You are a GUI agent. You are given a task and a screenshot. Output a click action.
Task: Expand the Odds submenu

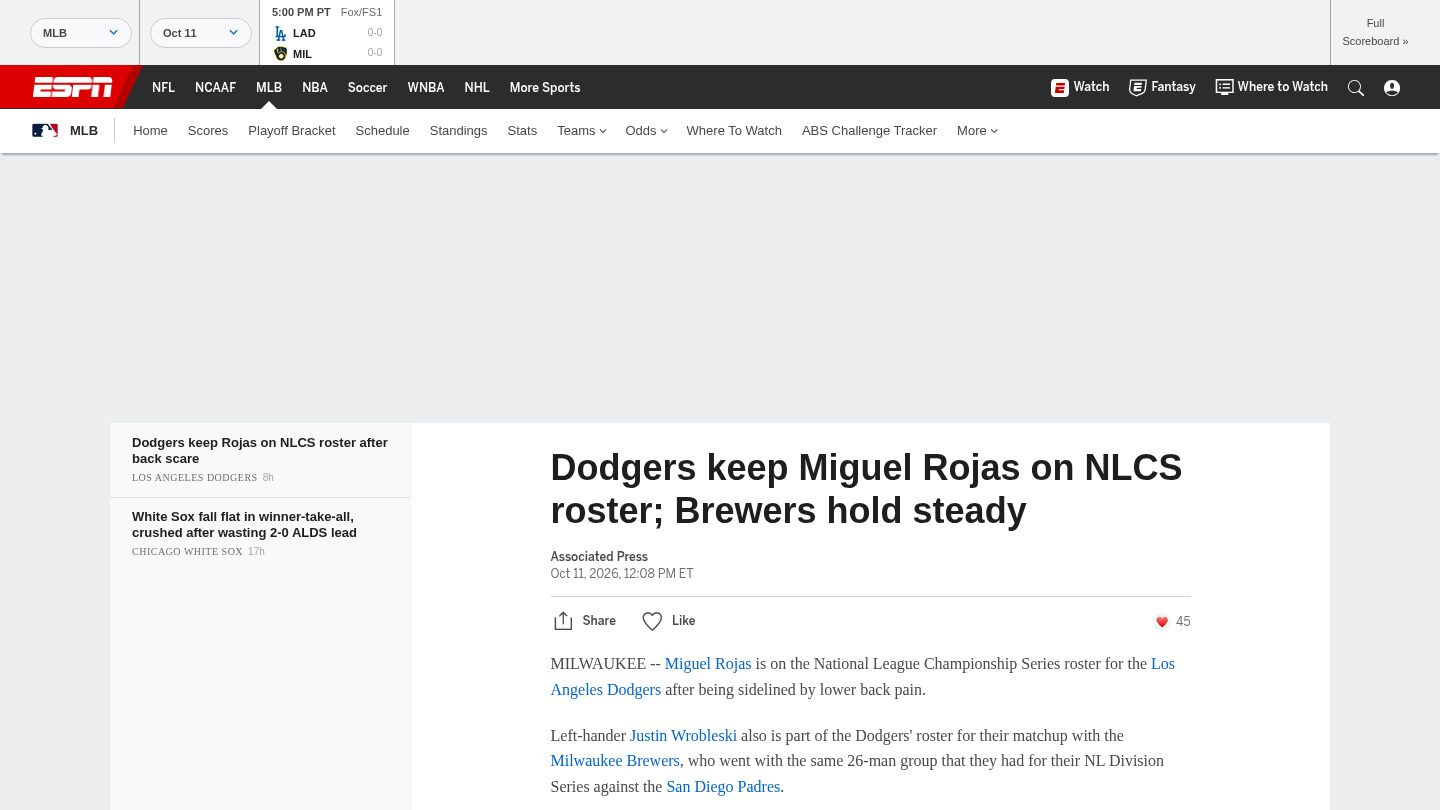coord(646,131)
